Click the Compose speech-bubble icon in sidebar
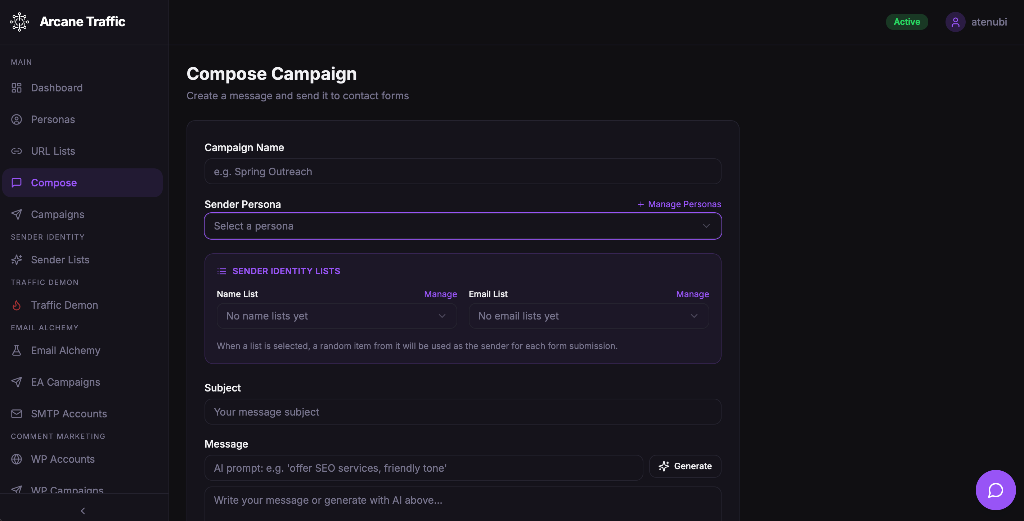1024x521 pixels. [x=17, y=183]
